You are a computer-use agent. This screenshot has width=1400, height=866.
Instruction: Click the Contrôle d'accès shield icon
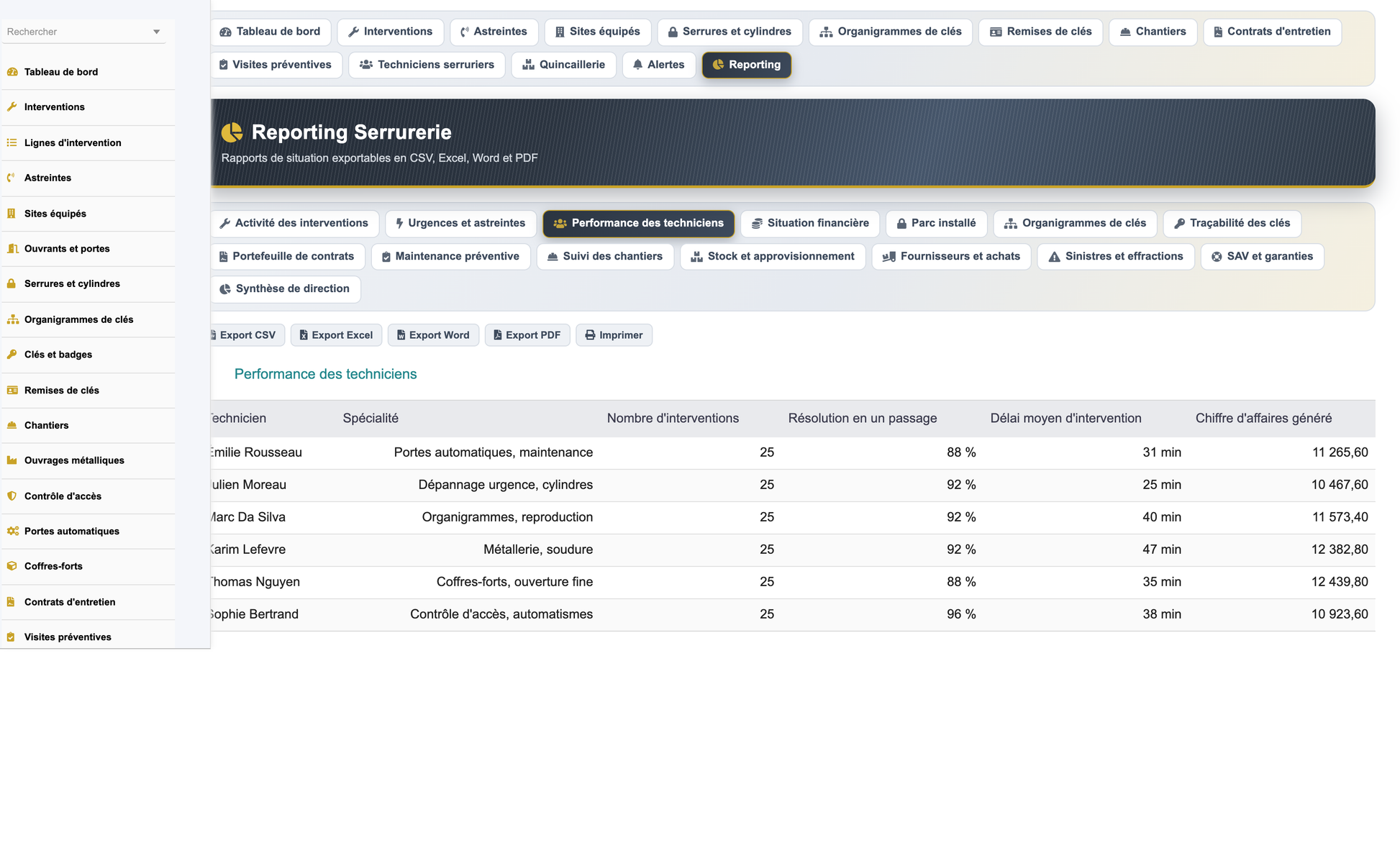12,496
